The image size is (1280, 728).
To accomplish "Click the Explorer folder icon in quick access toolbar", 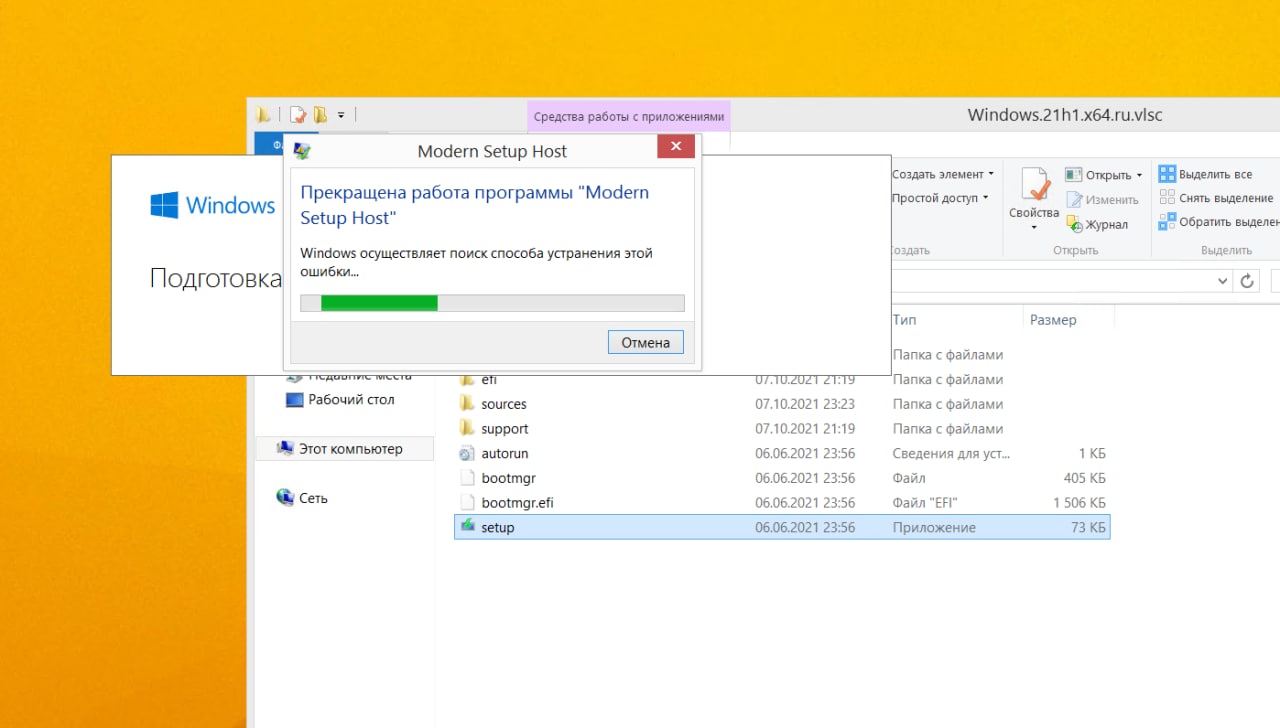I will point(262,114).
